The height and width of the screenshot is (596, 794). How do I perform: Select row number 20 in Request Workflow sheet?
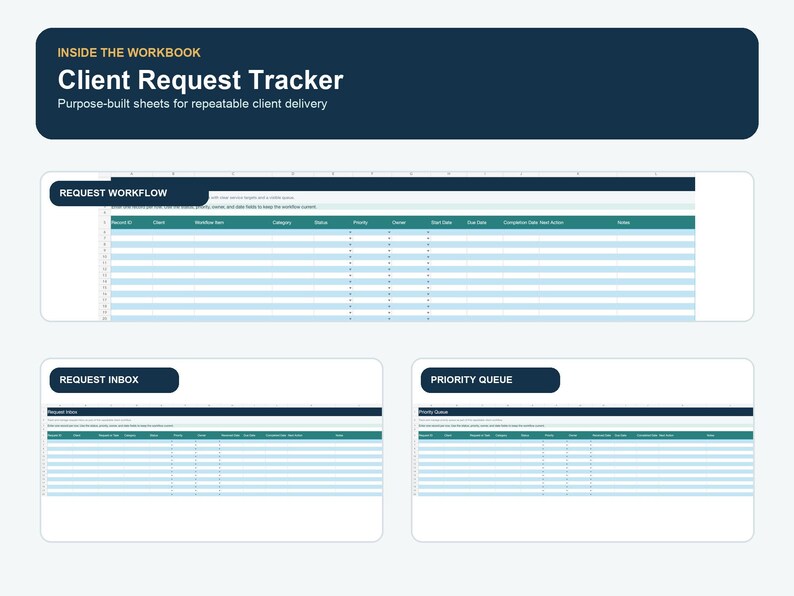tap(105, 319)
